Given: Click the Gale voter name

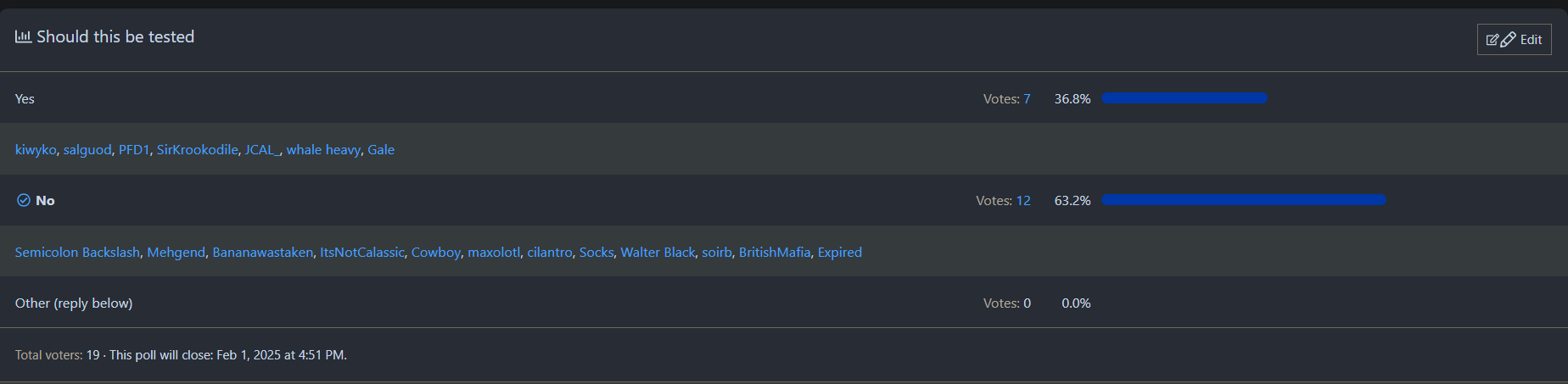Looking at the screenshot, I should 381,150.
